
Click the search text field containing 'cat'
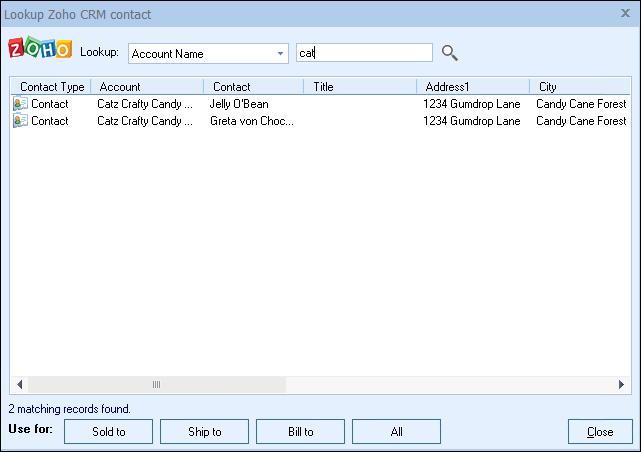365,53
